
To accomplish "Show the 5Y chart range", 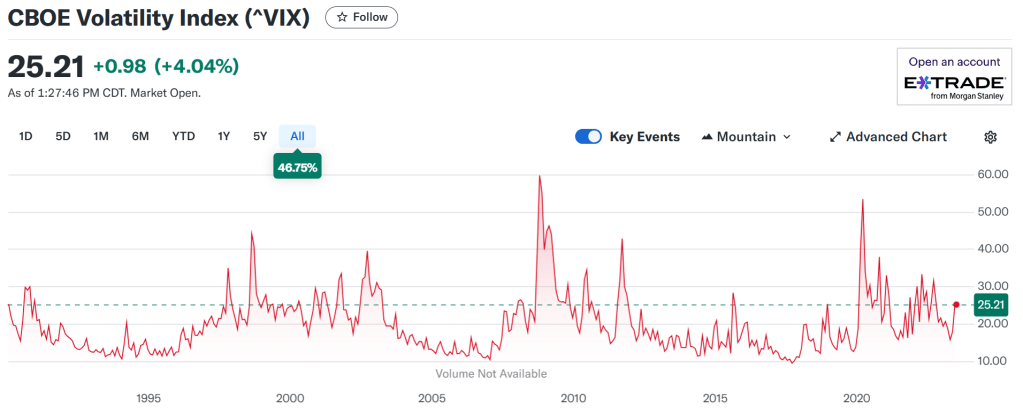I will tap(260, 136).
